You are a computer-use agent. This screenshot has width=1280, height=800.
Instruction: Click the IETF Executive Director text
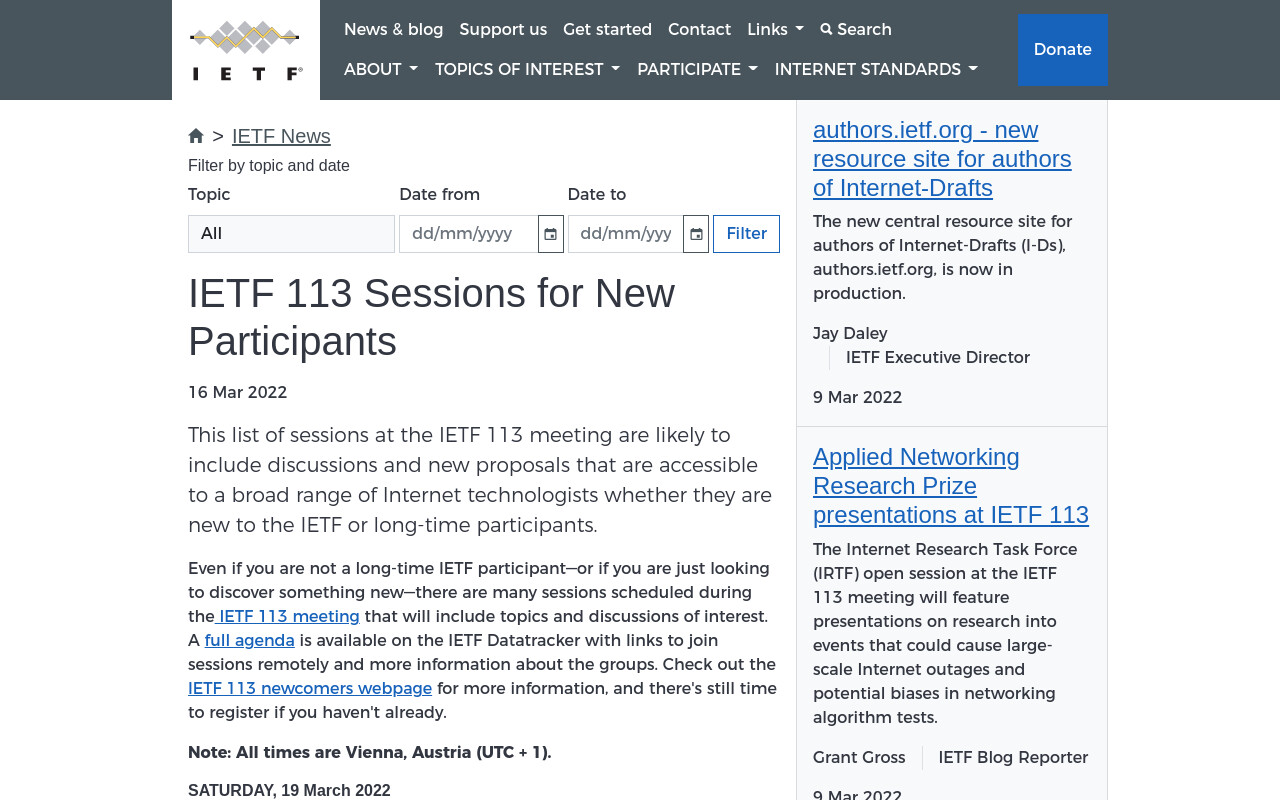point(938,358)
